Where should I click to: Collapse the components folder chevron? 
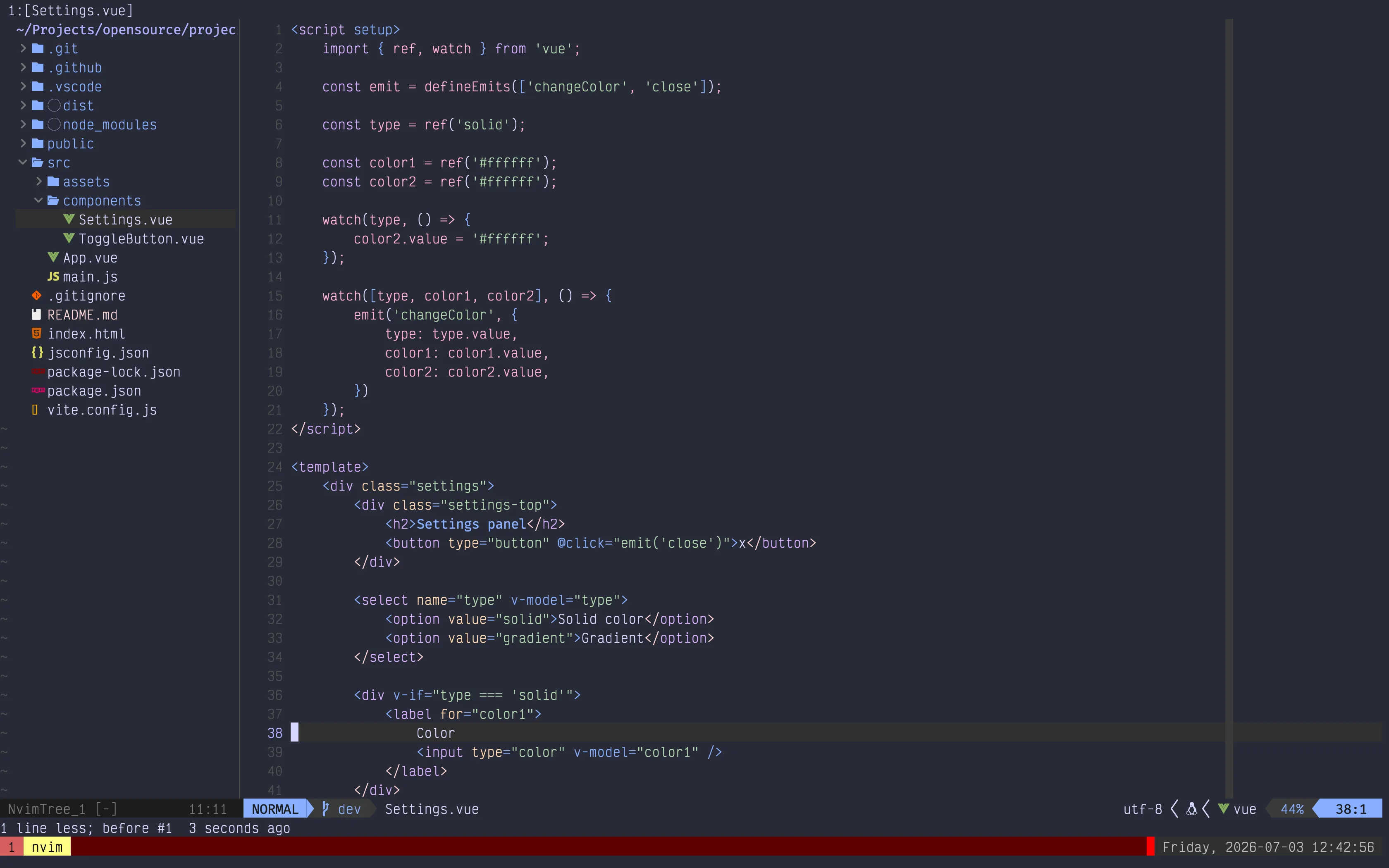(38, 200)
